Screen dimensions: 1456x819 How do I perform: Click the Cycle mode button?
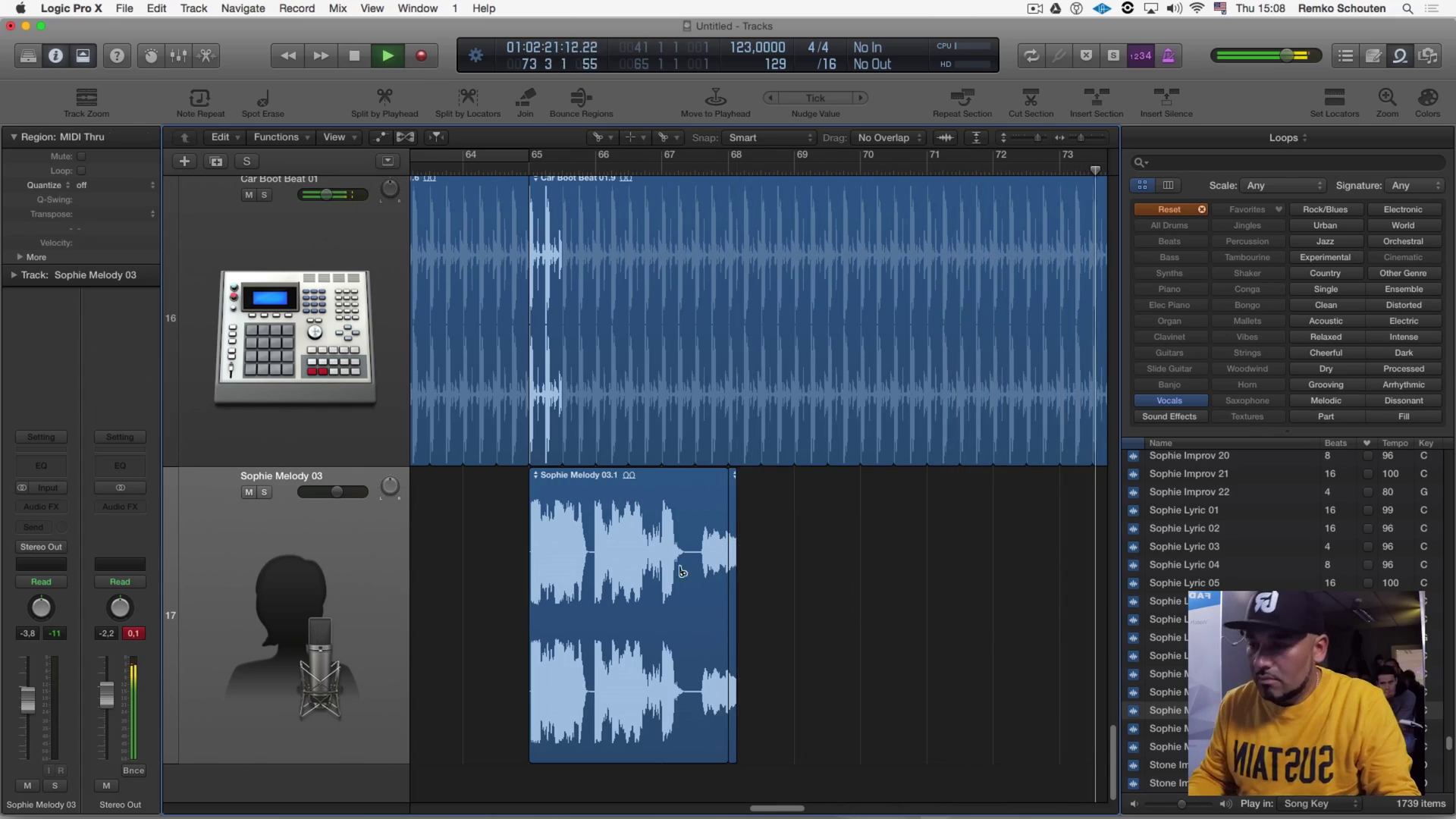[x=1031, y=55]
